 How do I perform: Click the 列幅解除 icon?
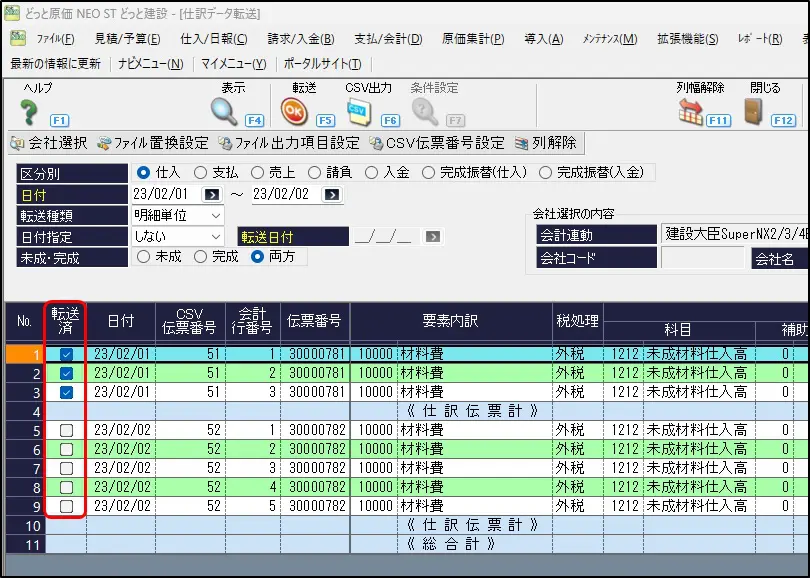coord(690,111)
